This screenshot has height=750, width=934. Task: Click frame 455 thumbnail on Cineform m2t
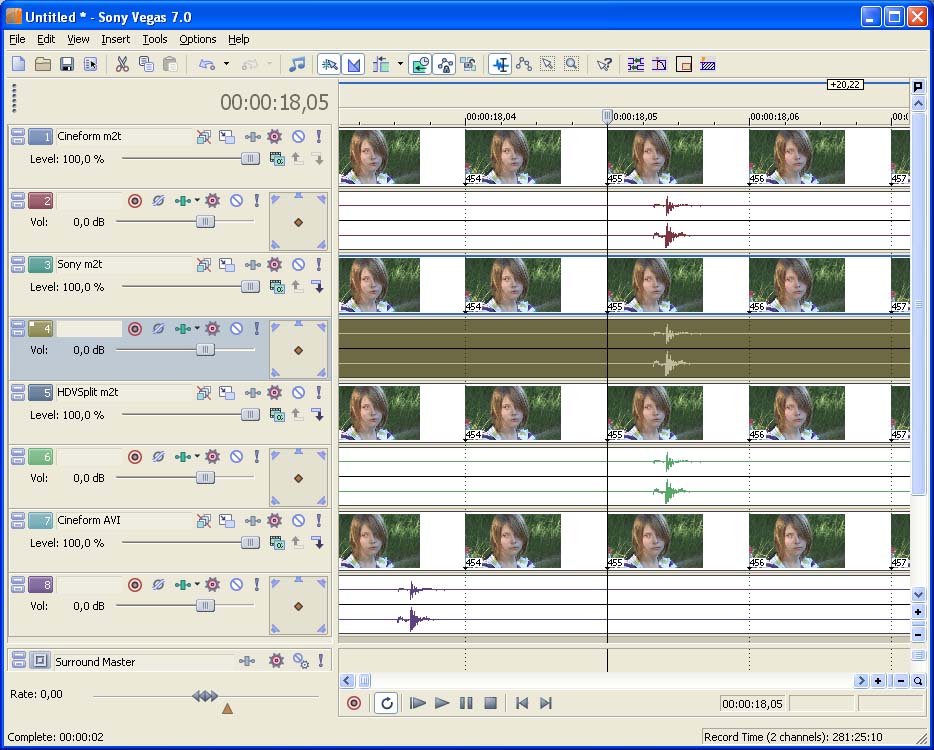click(x=655, y=157)
